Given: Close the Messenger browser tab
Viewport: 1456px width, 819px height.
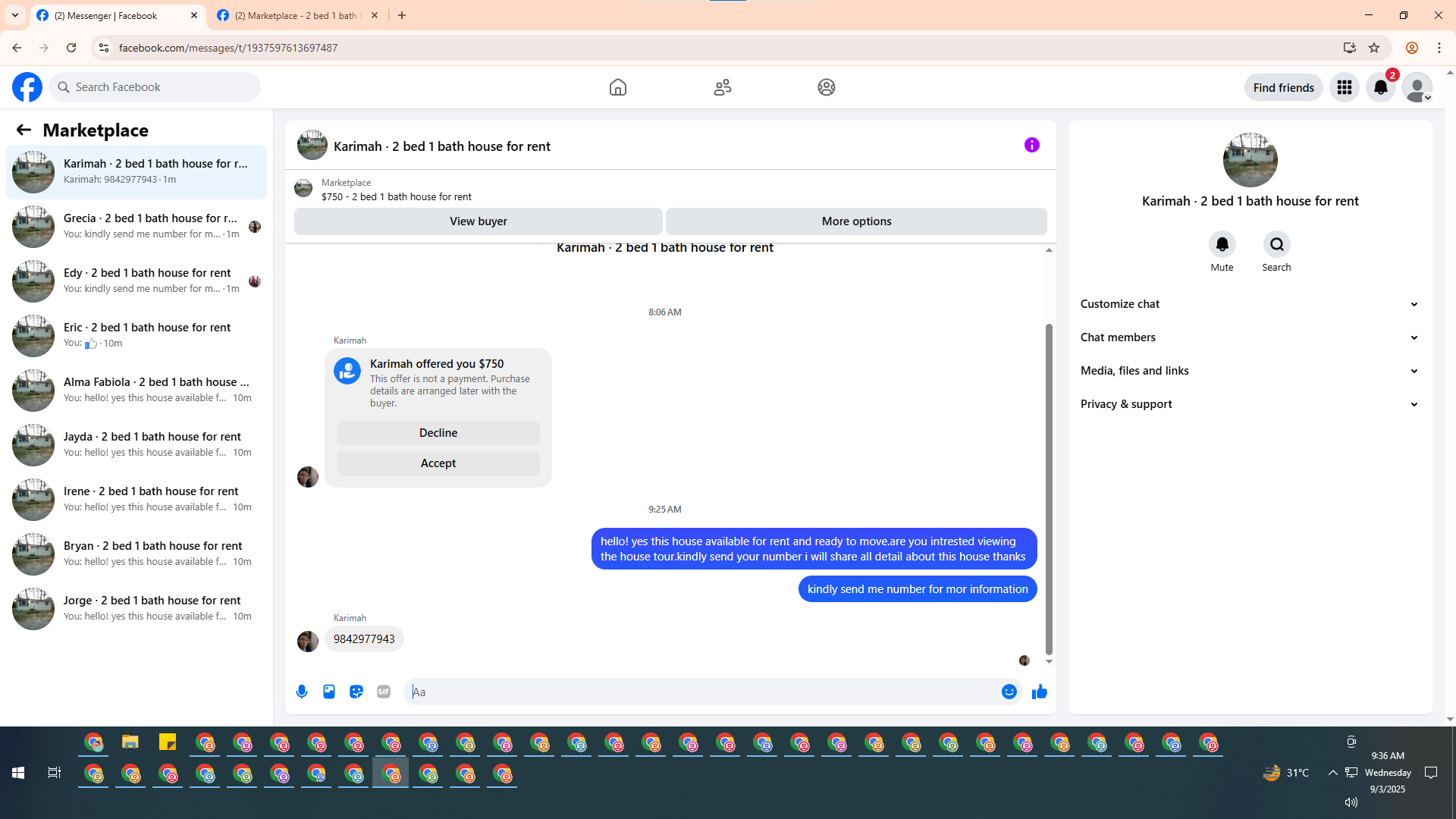Looking at the screenshot, I should (194, 15).
